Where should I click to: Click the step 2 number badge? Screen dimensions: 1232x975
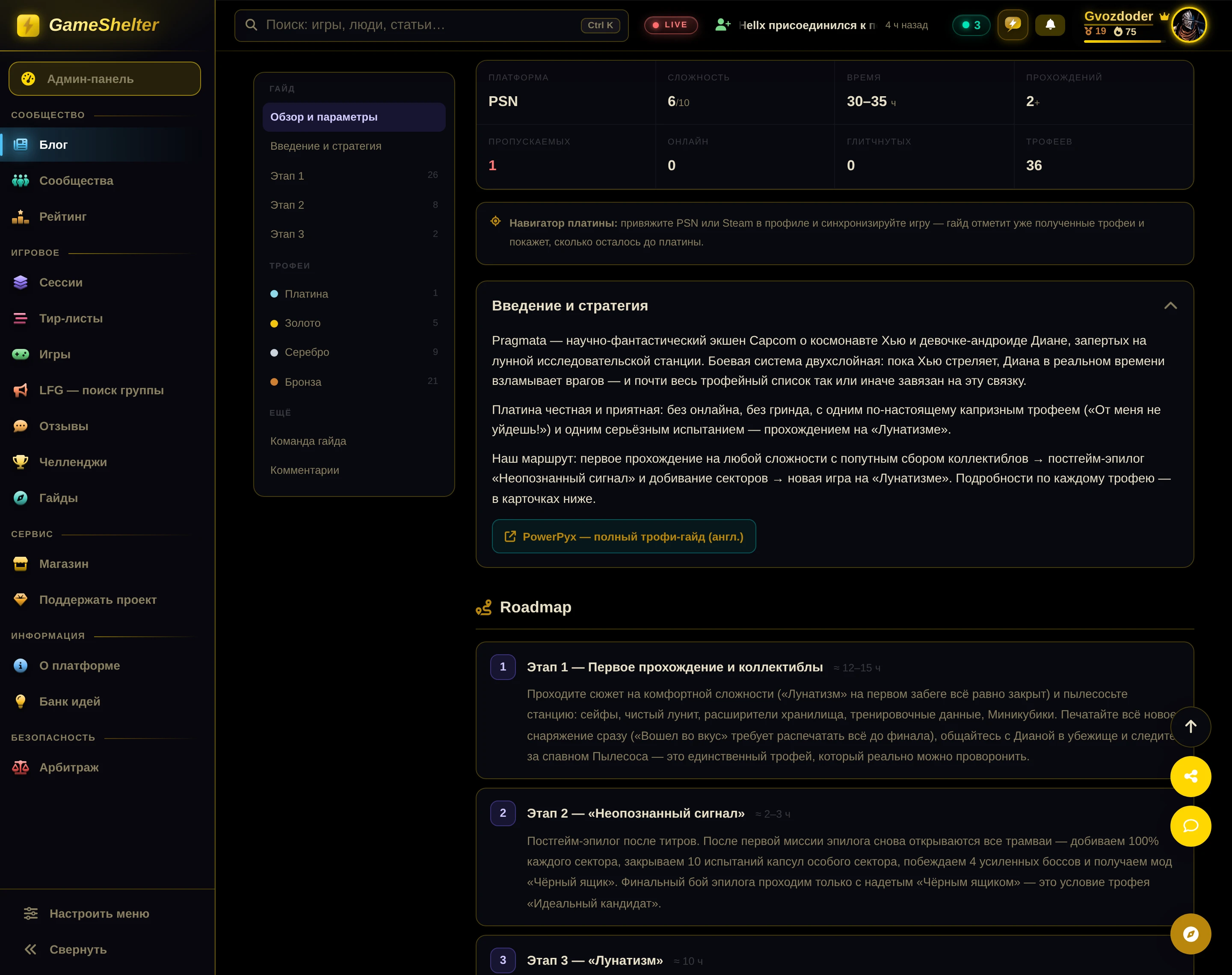pyautogui.click(x=502, y=813)
